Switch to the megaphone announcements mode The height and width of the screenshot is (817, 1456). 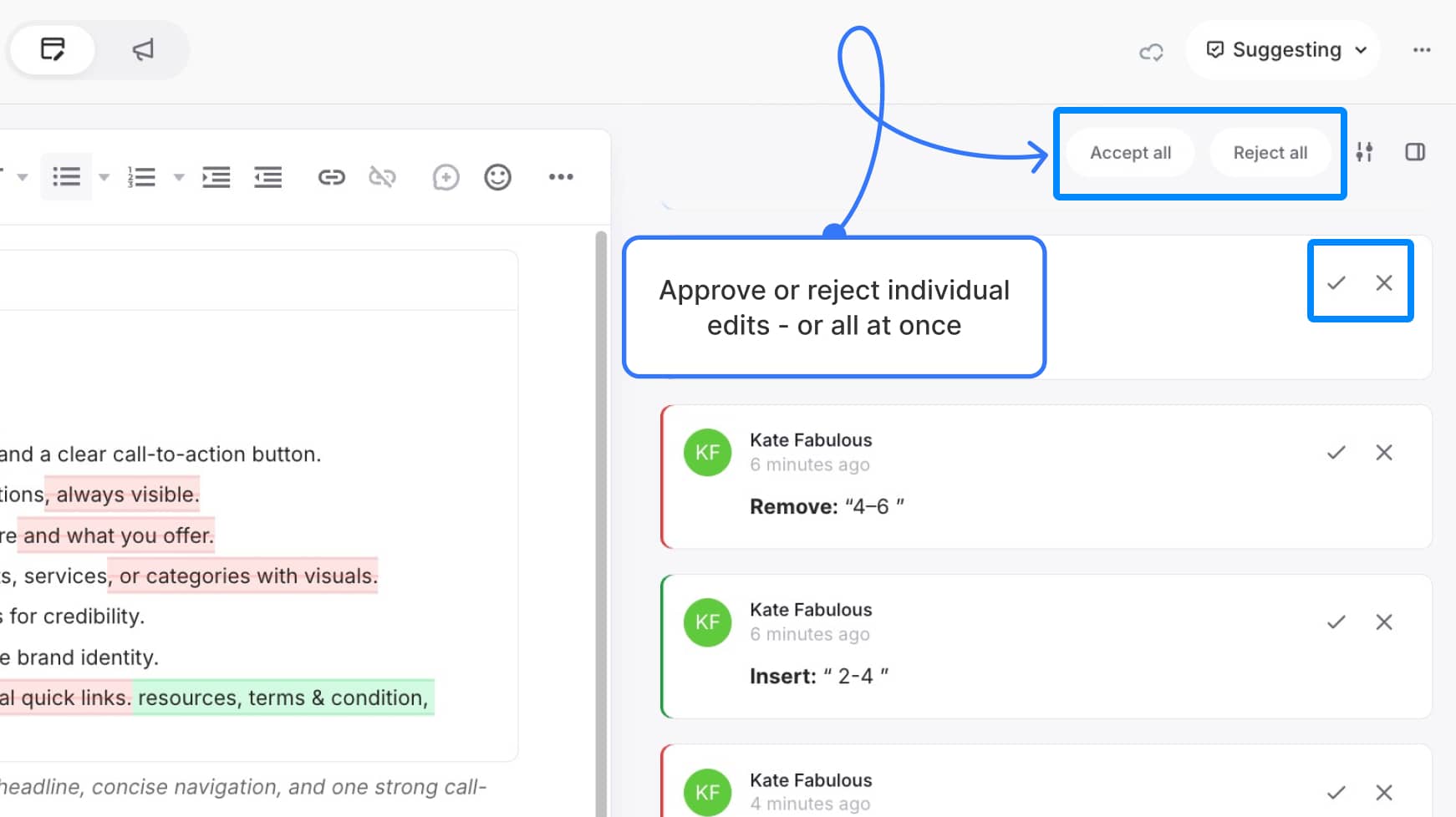tap(143, 50)
